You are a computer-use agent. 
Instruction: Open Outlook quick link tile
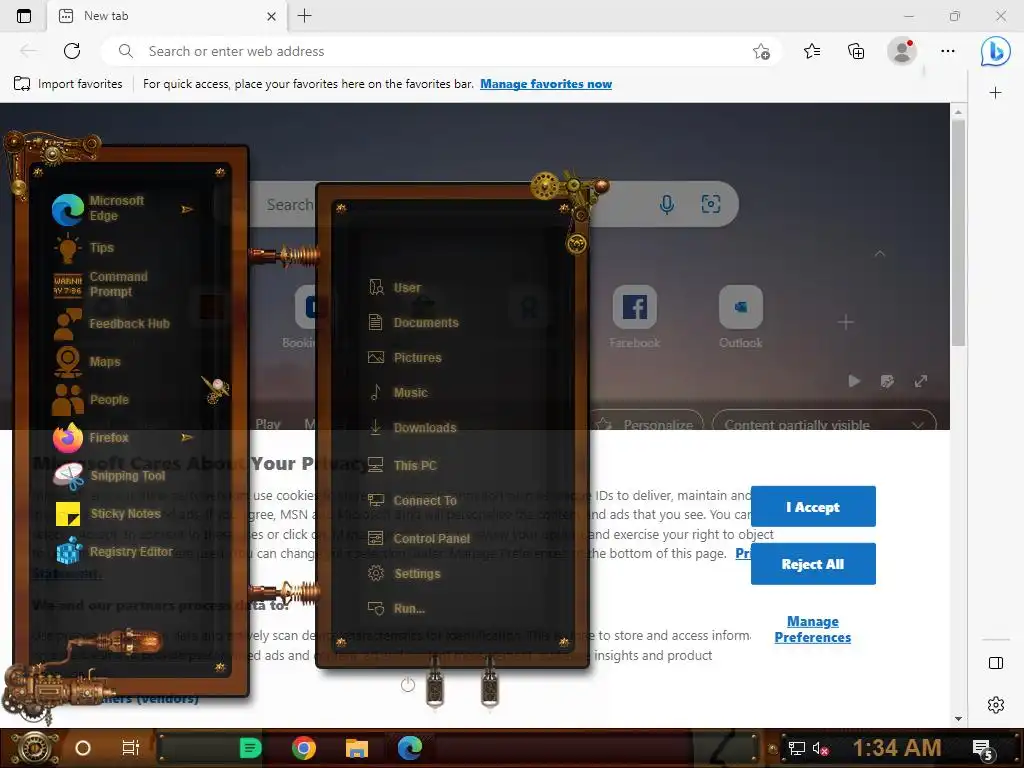(741, 317)
